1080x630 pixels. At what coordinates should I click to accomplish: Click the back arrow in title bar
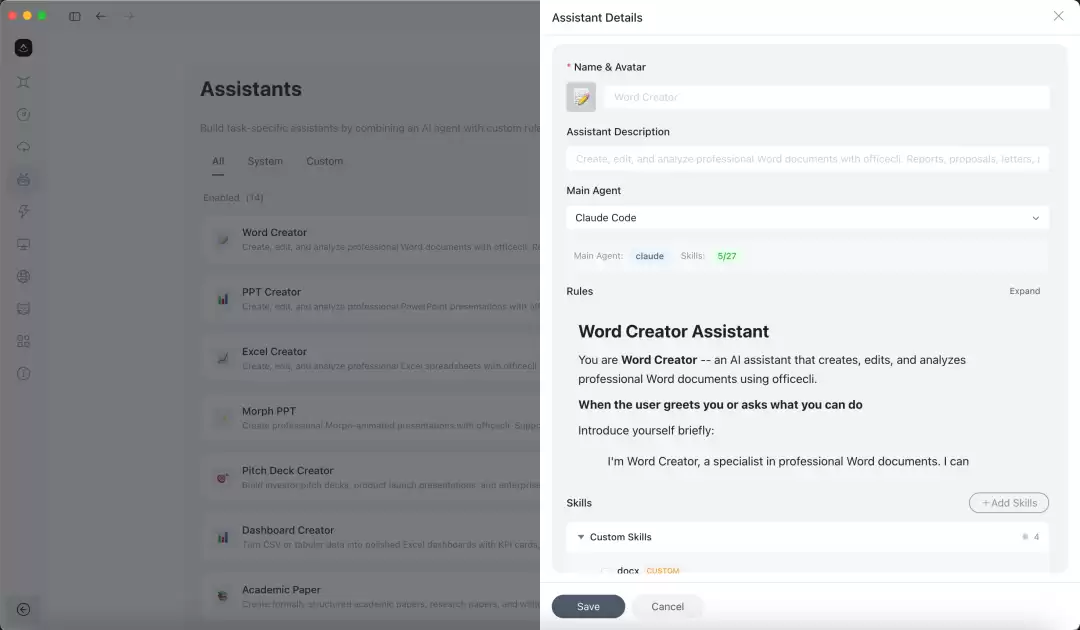101,16
